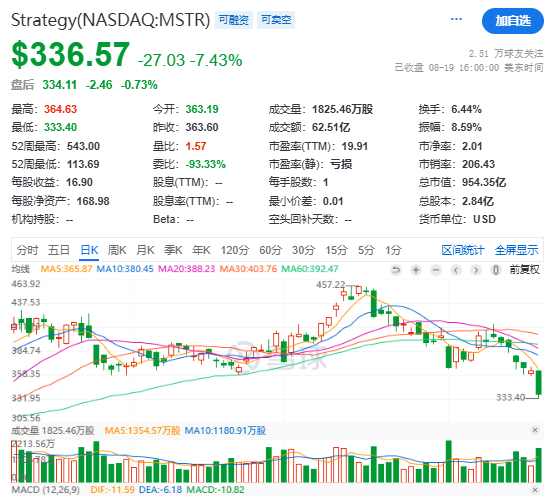Click the 2.51 万球友关注 follower count
Screen dimensions: 558x496
pos(506,54)
